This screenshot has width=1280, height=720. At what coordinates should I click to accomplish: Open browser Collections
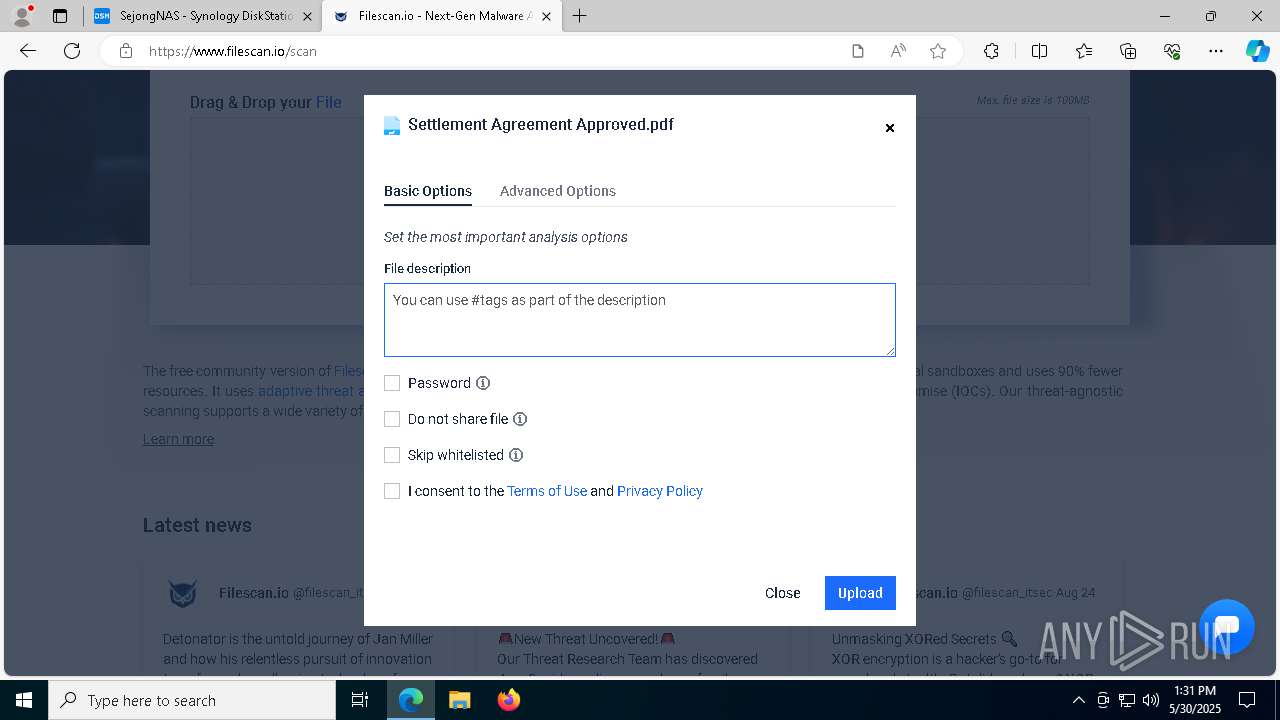tap(1128, 51)
